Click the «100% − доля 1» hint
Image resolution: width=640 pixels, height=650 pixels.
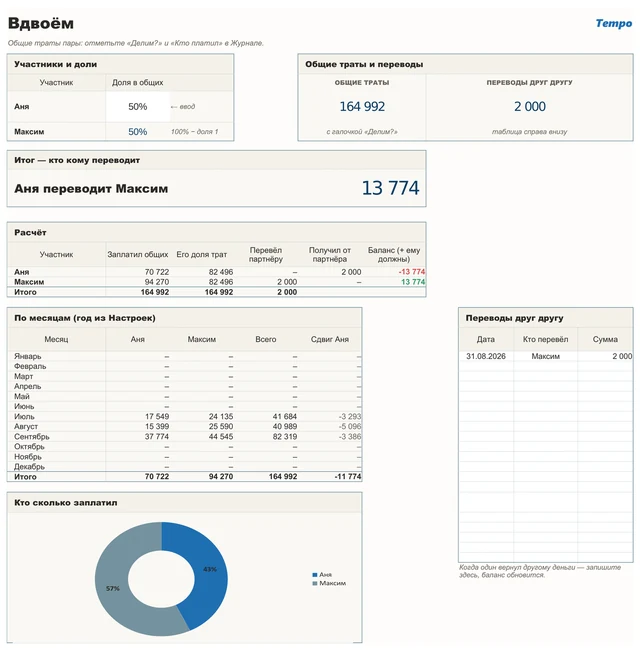point(194,132)
